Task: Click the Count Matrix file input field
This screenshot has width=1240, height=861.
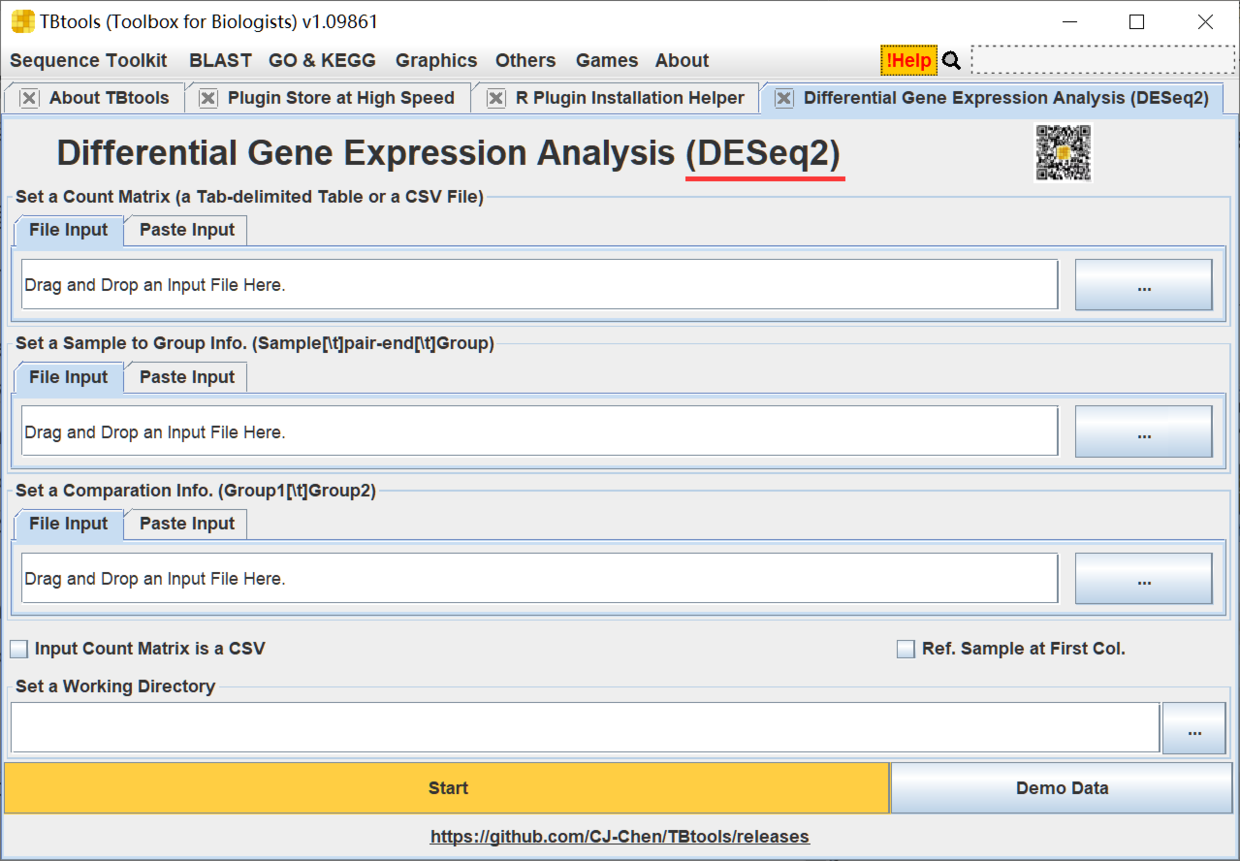Action: [539, 285]
